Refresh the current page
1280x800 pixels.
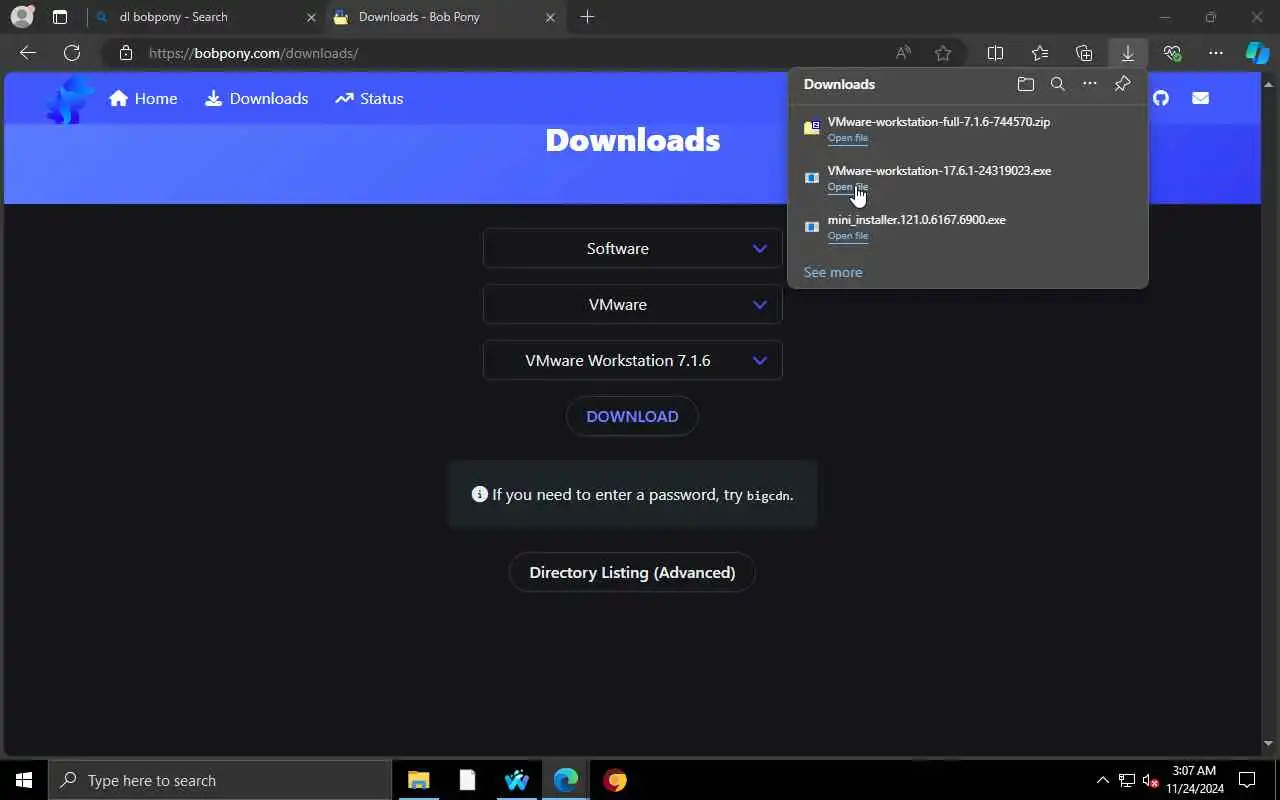pos(72,53)
